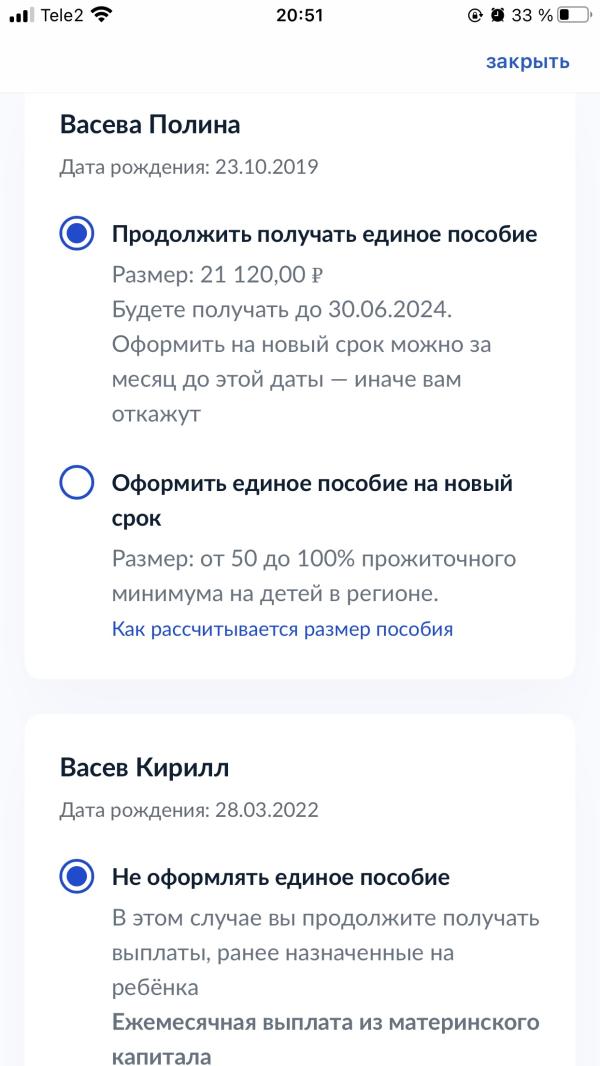The height and width of the screenshot is (1066, 600).
Task: Tap the Размер: 21 120,00 ₽ text
Action: (x=217, y=275)
